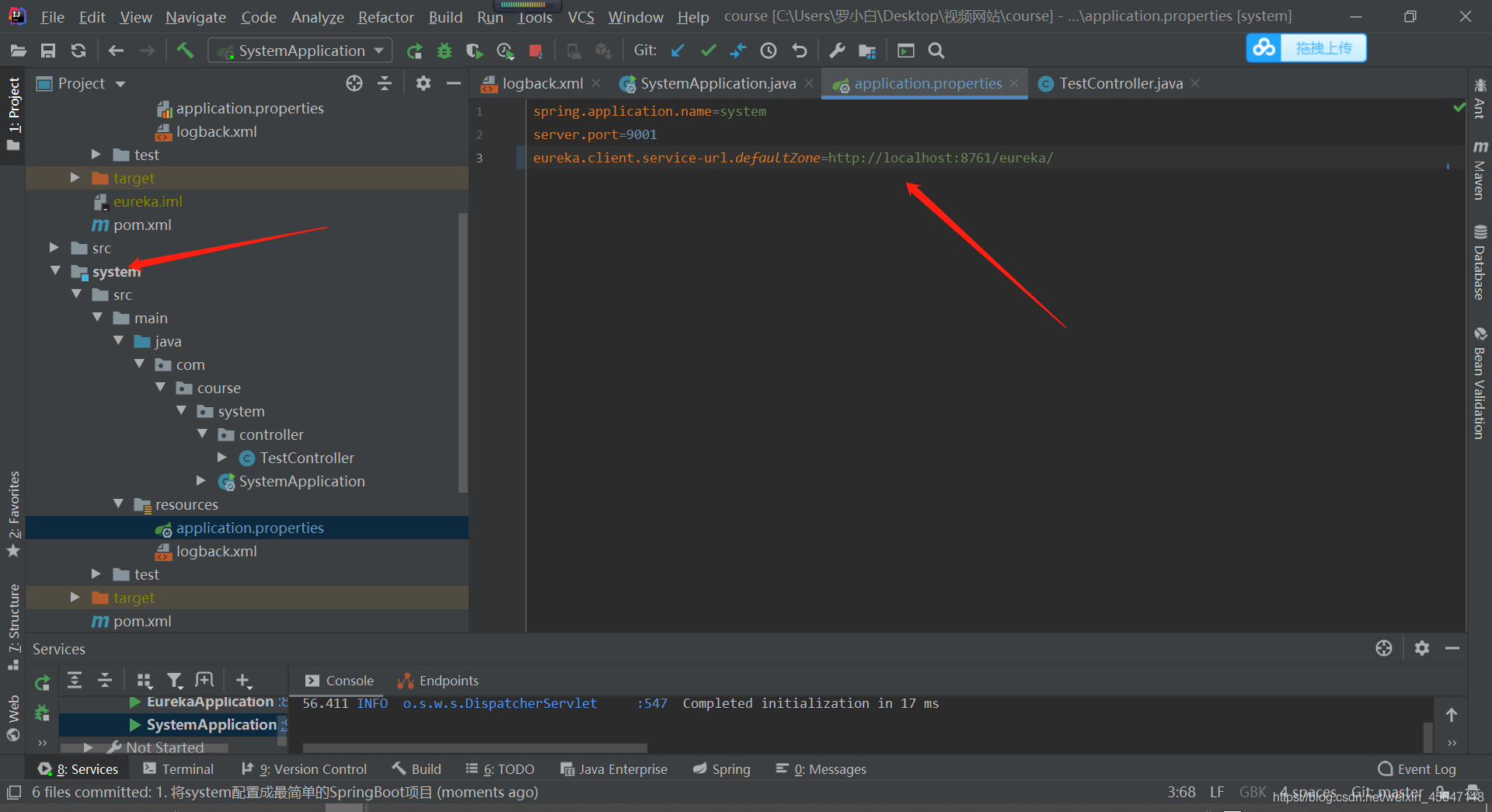Open Version Control tool window

[x=304, y=769]
